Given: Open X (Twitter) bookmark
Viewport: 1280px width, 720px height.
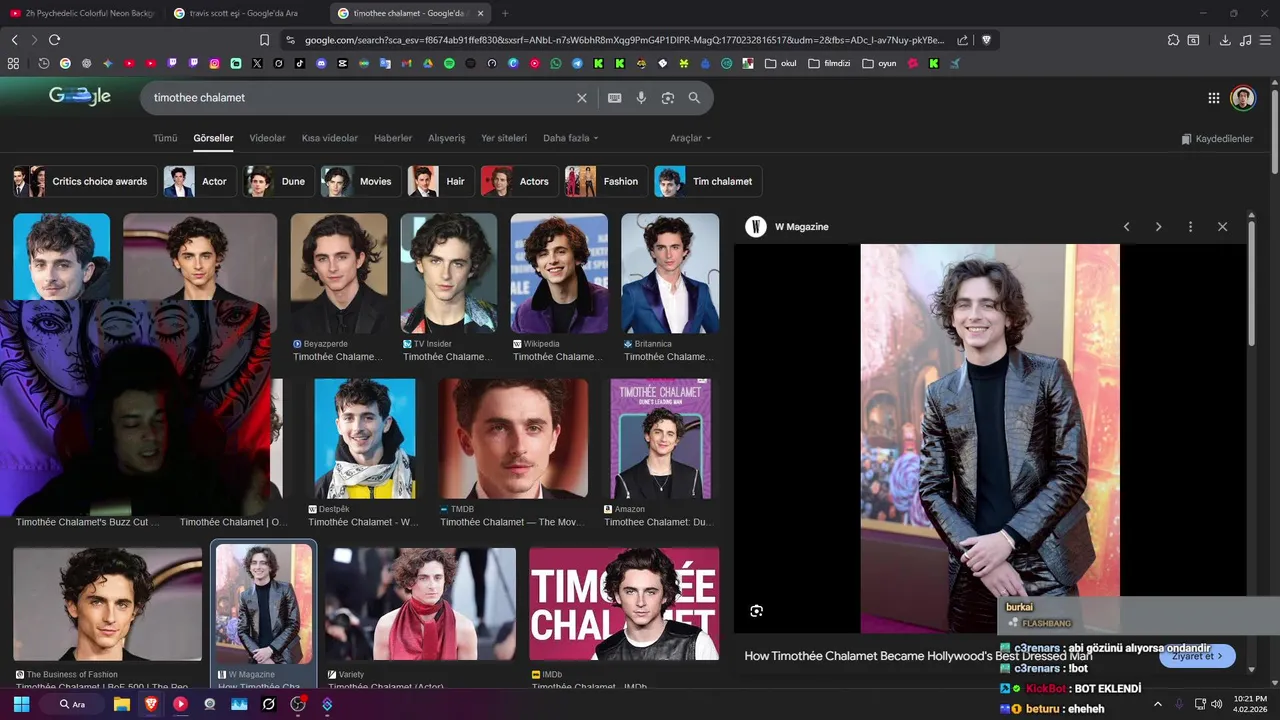Looking at the screenshot, I should click(x=257, y=63).
